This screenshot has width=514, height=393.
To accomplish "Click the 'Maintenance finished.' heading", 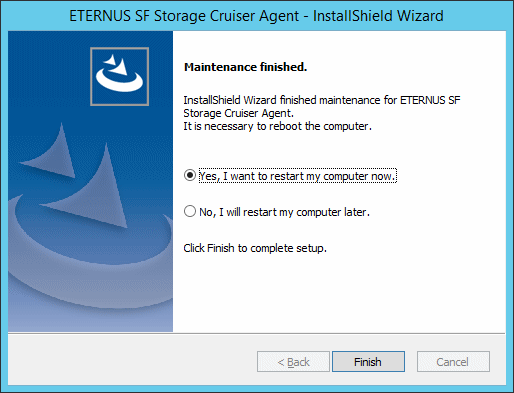I will pos(245,67).
